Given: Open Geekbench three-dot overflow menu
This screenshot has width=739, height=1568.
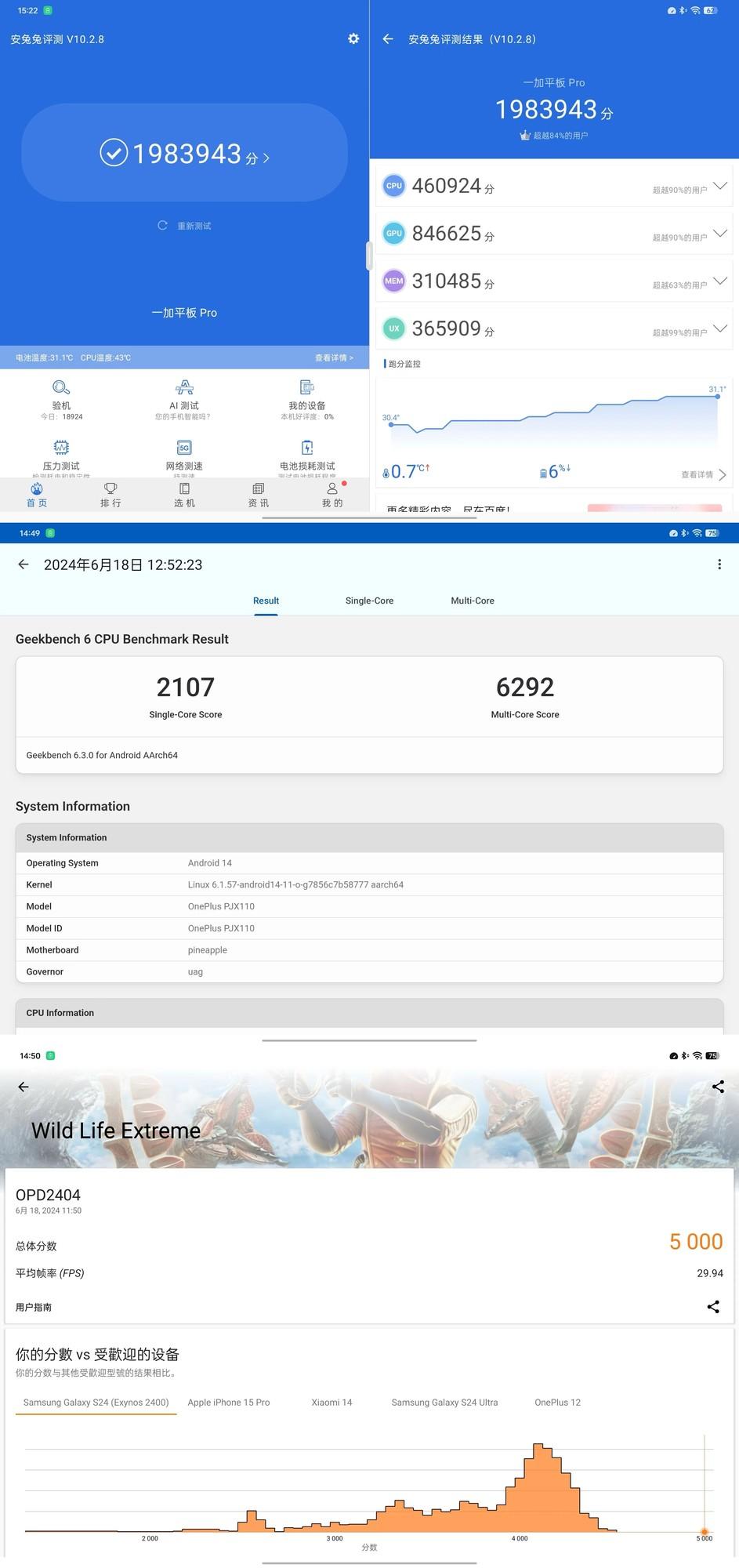Looking at the screenshot, I should [719, 564].
